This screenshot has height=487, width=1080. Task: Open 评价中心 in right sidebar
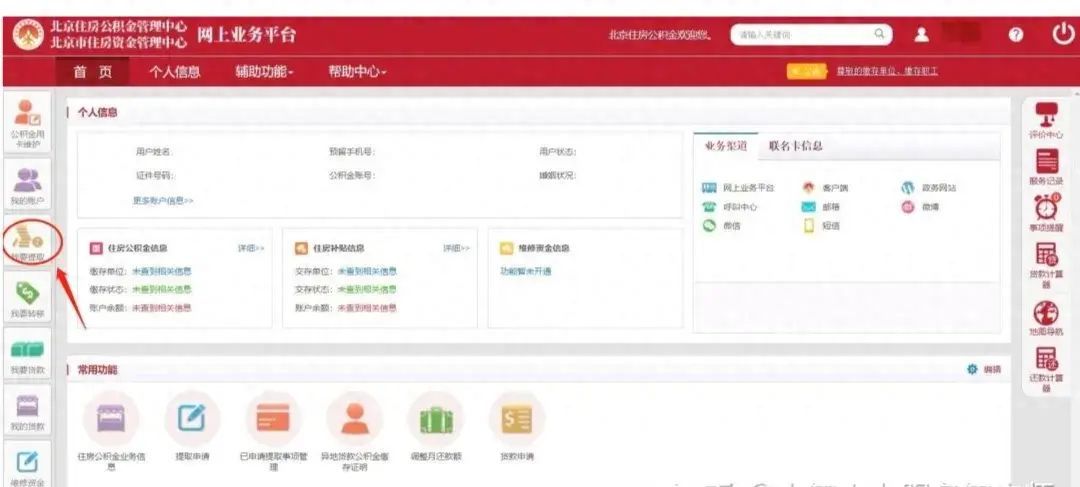pyautogui.click(x=1046, y=119)
